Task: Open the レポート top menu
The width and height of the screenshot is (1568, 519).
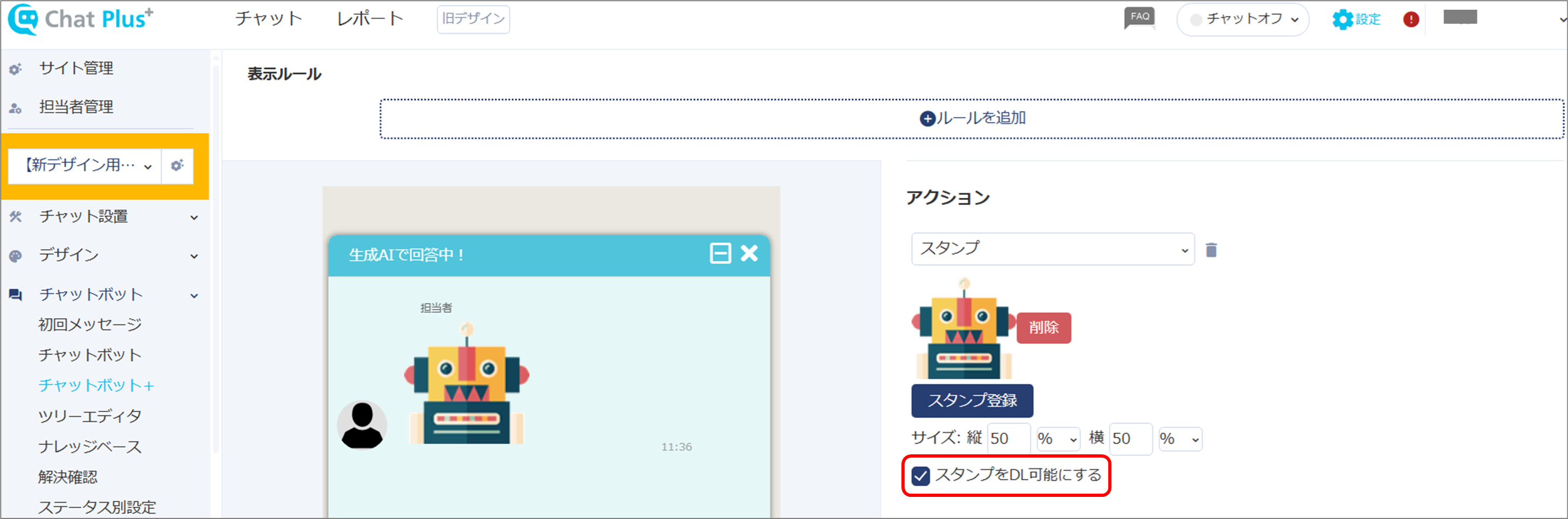Action: click(370, 19)
